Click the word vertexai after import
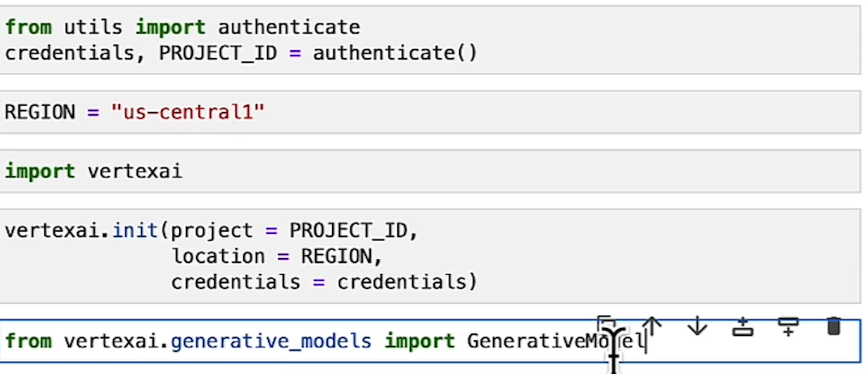865x374 pixels. click(x=135, y=171)
